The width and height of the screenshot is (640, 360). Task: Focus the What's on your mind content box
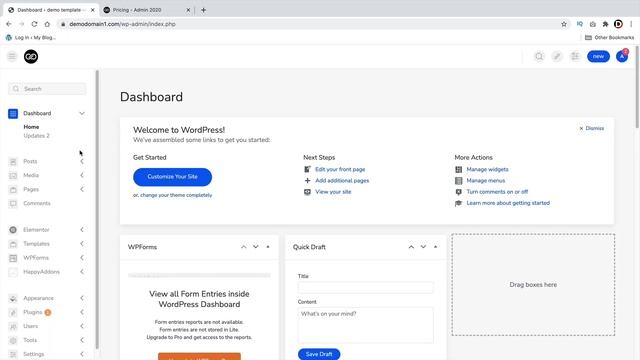365,325
